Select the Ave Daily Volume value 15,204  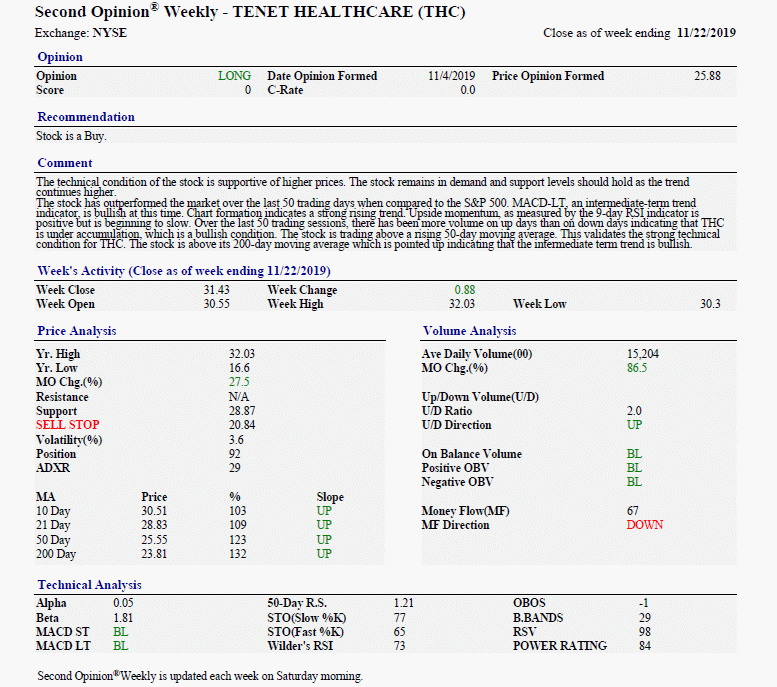click(643, 354)
